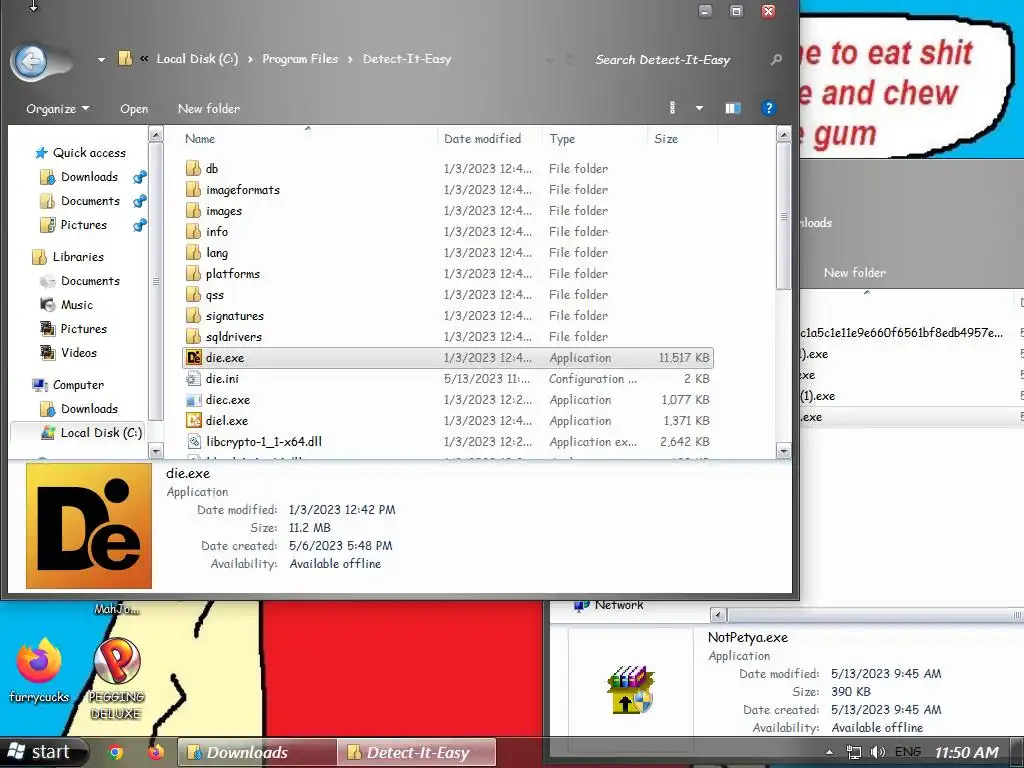
Task: Click Local Disk (C:) in address bar
Action: (197, 59)
